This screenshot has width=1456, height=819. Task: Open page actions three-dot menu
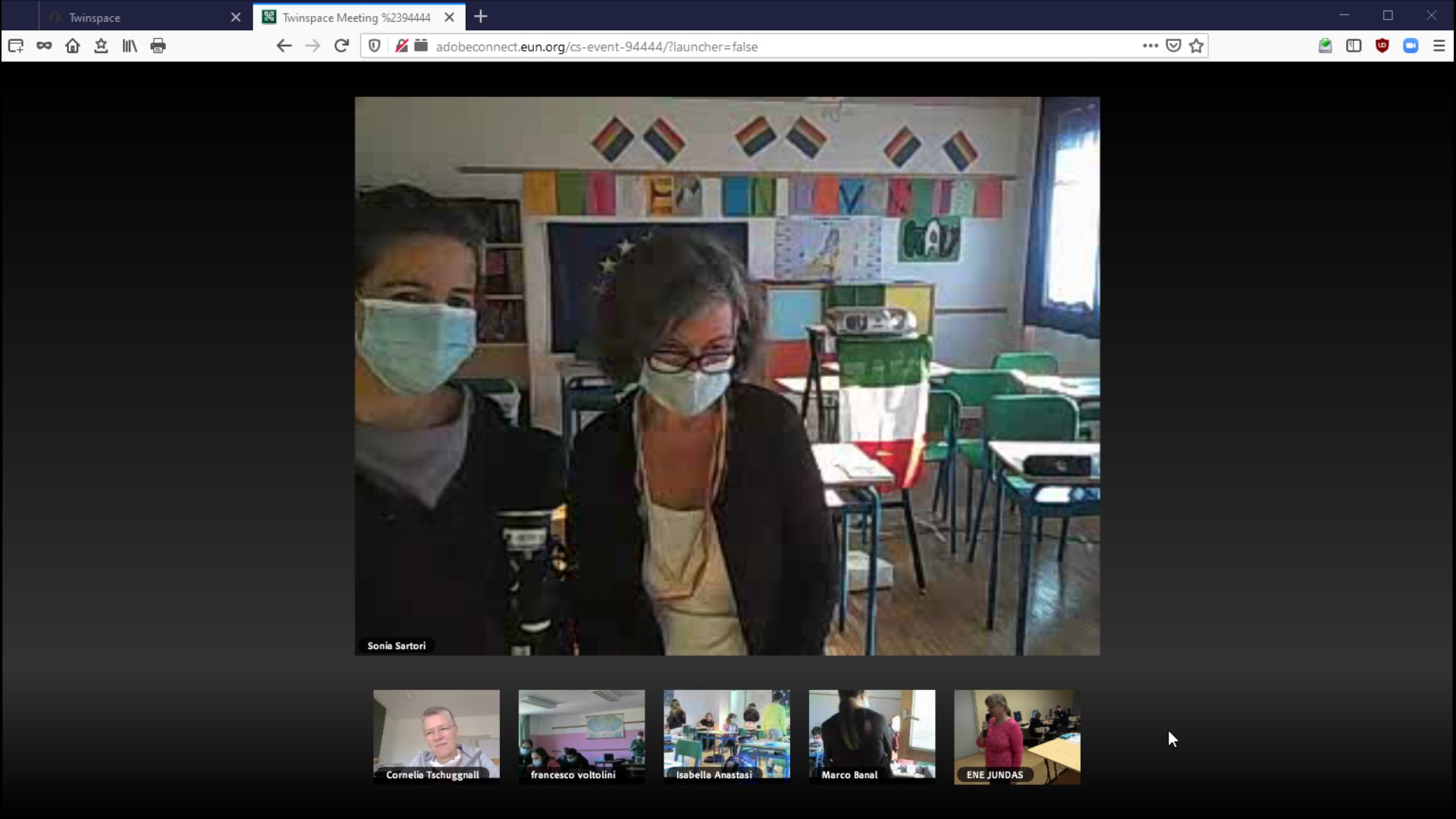click(x=1150, y=45)
